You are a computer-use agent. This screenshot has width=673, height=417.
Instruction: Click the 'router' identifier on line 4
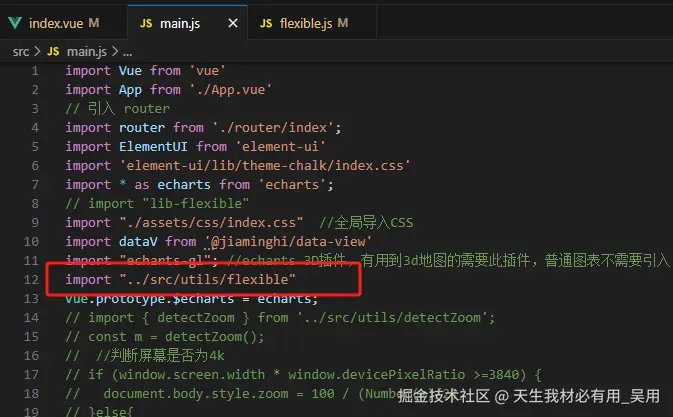coord(142,127)
